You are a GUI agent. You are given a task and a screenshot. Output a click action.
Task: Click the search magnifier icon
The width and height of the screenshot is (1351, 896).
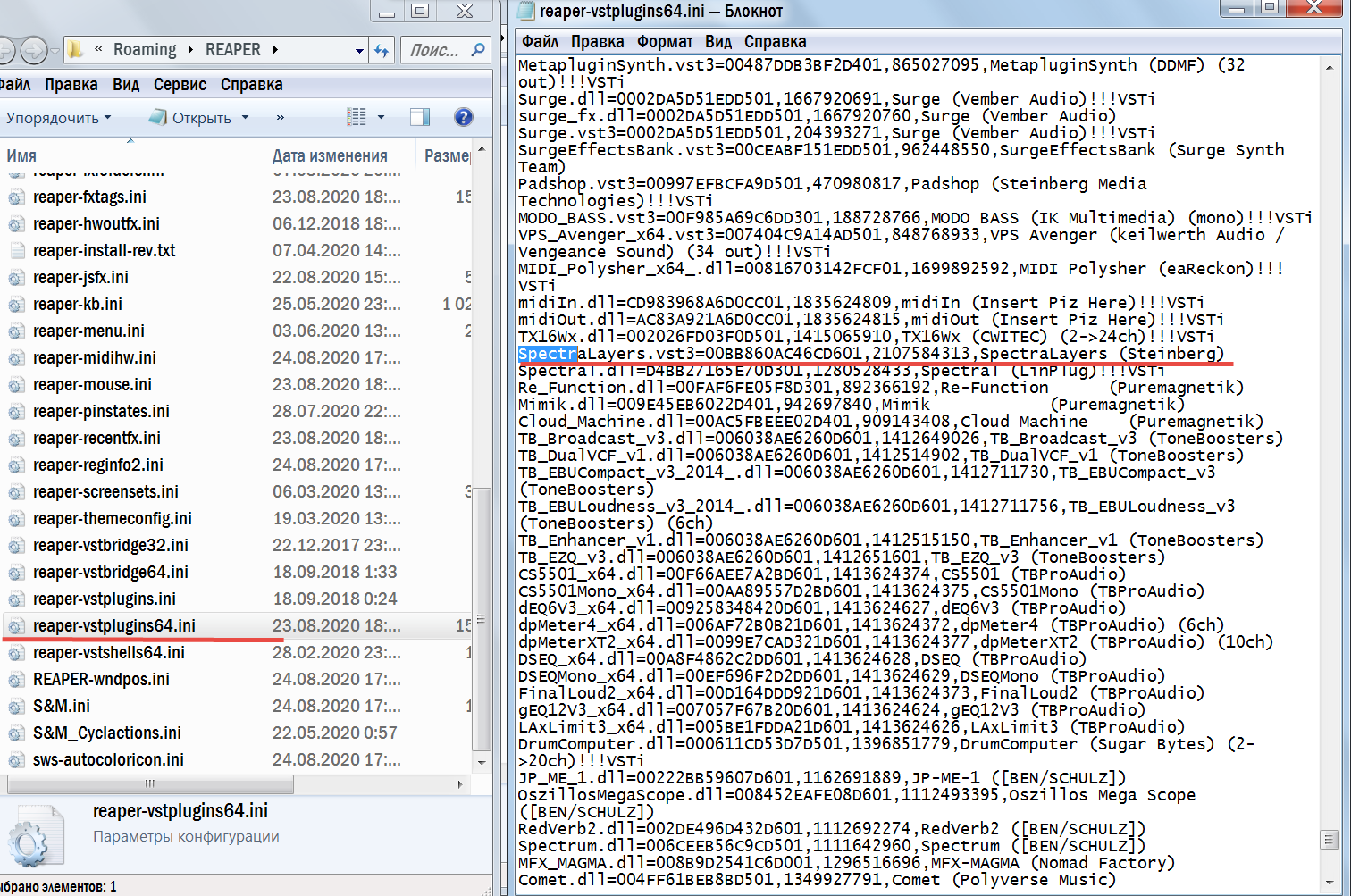point(478,50)
